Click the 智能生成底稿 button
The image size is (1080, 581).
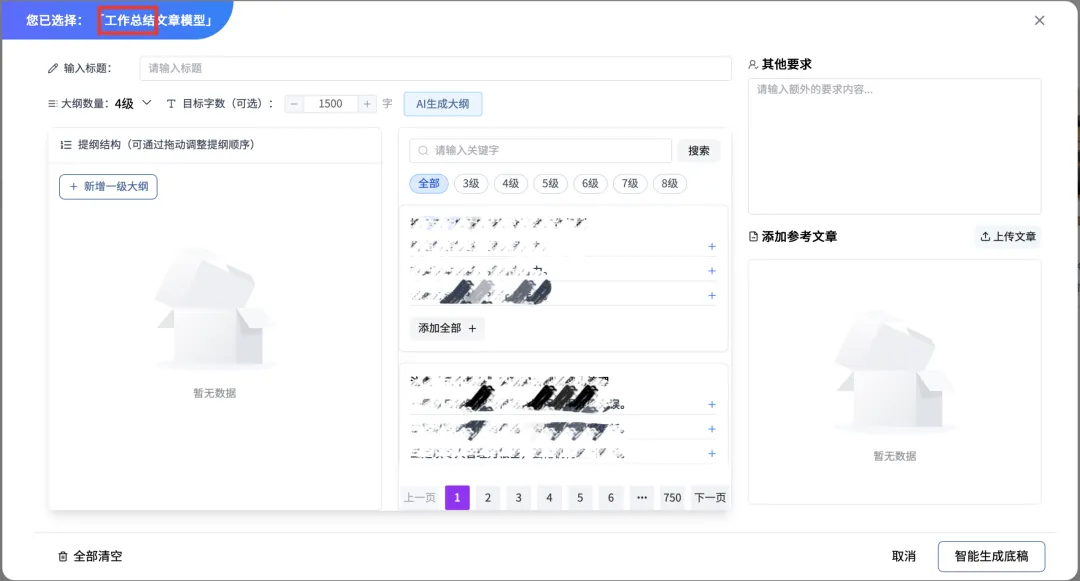click(991, 556)
